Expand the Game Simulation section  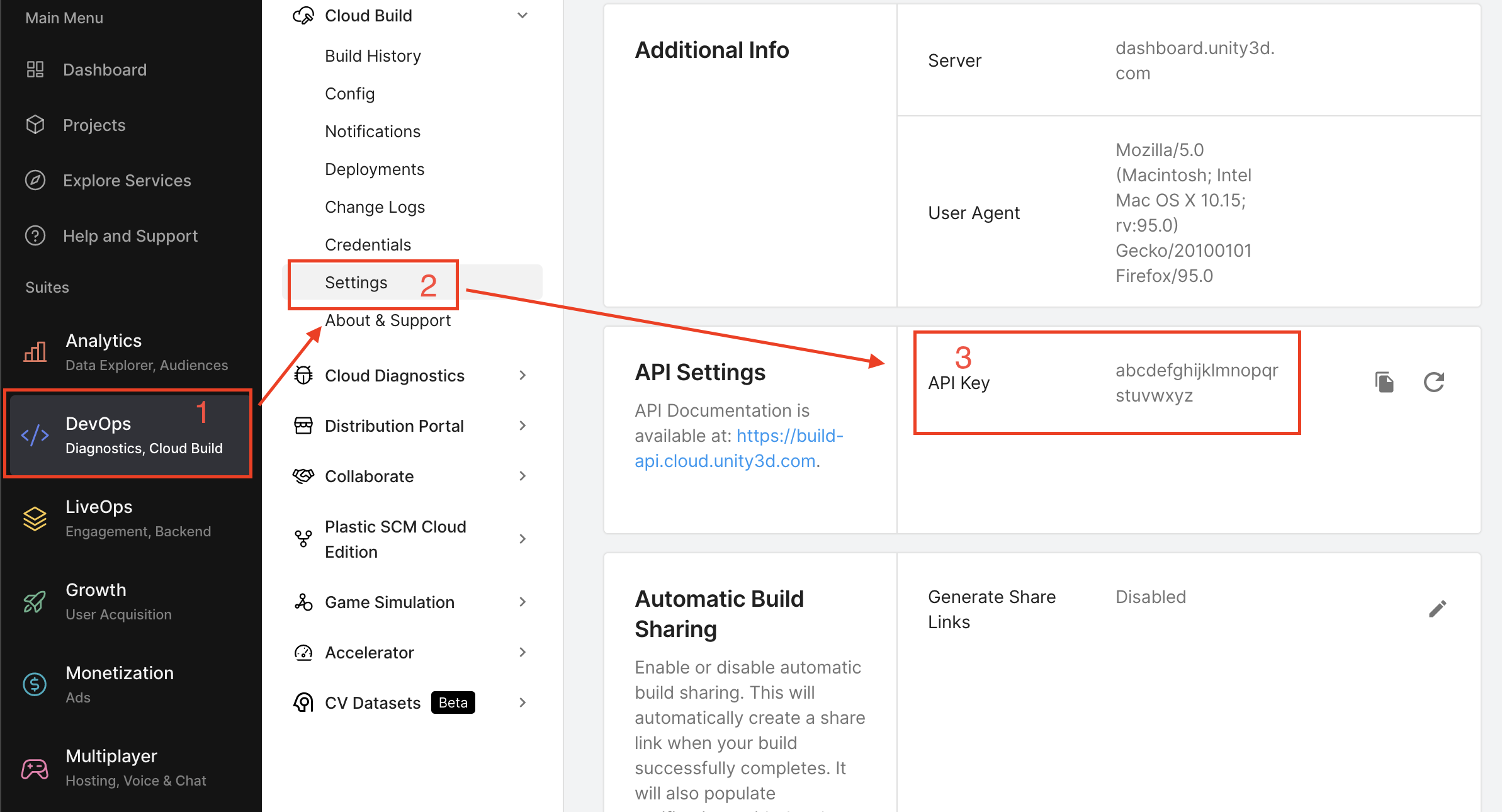[x=522, y=602]
